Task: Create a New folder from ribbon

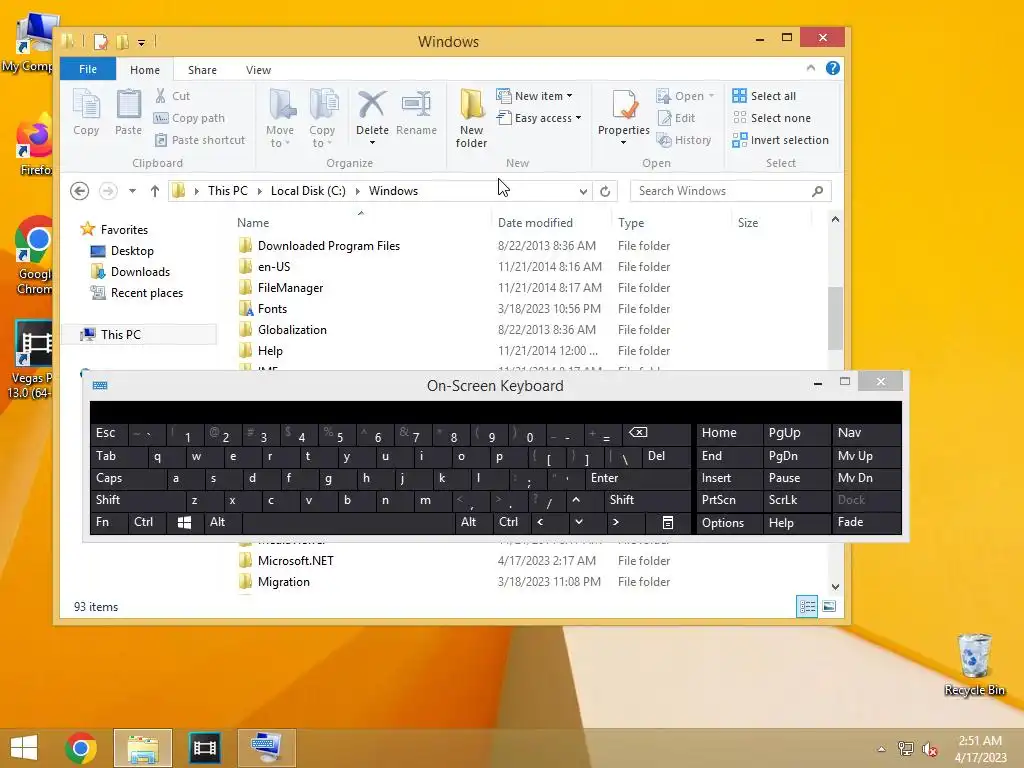Action: pos(471,118)
